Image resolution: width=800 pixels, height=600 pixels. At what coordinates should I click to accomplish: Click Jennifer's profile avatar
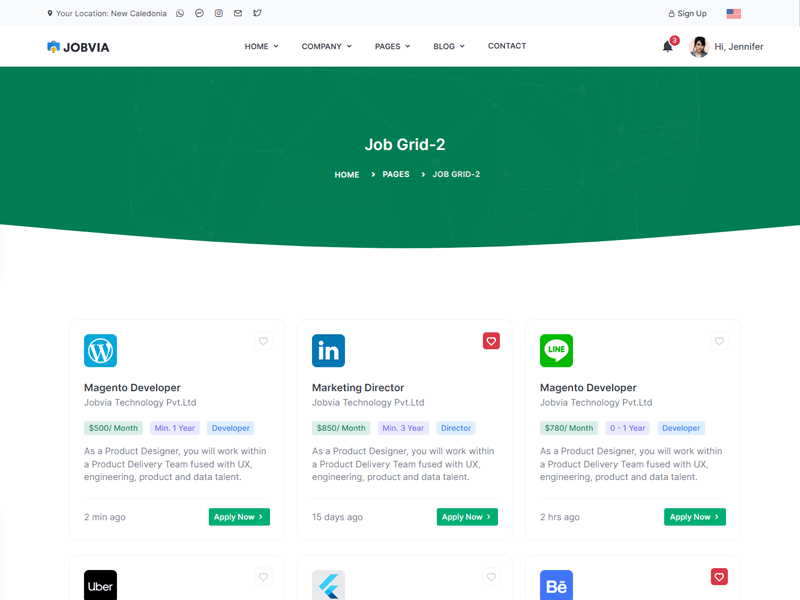699,47
